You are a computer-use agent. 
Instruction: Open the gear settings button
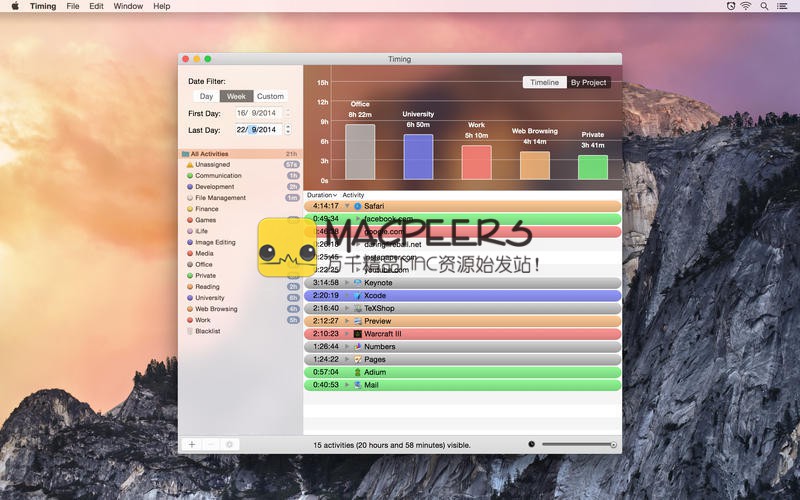point(230,444)
